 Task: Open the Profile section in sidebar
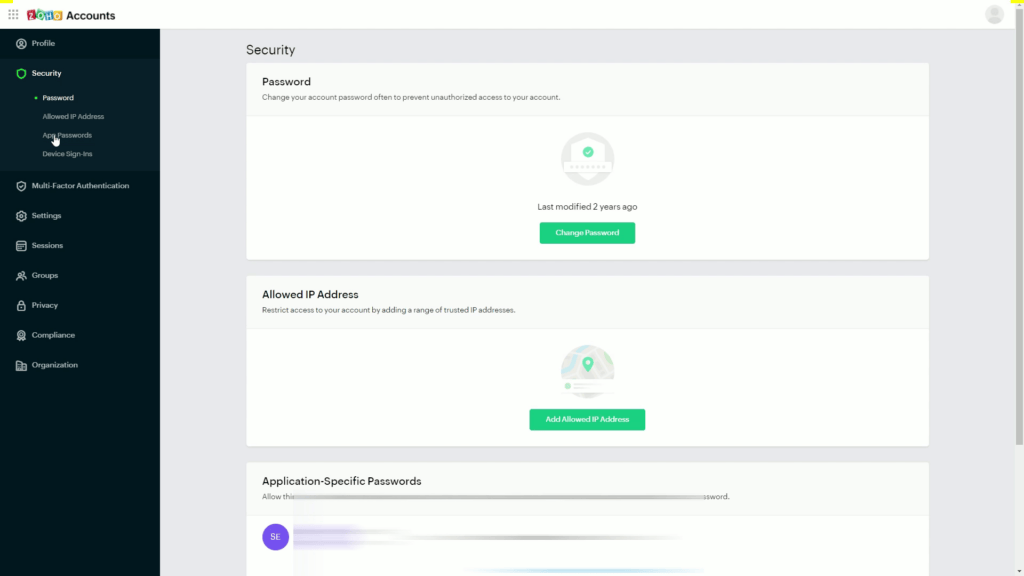click(x=40, y=43)
